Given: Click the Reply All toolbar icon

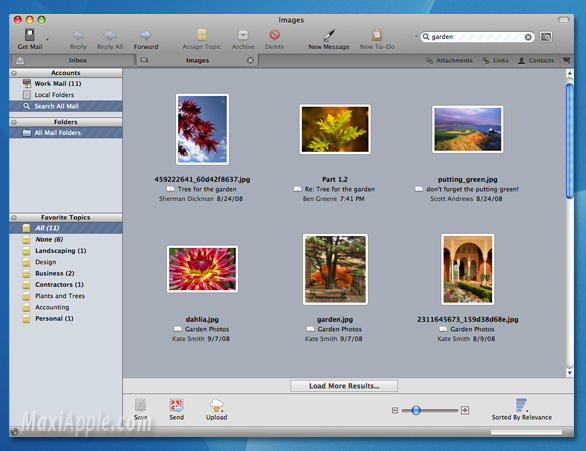Looking at the screenshot, I should click(x=110, y=35).
